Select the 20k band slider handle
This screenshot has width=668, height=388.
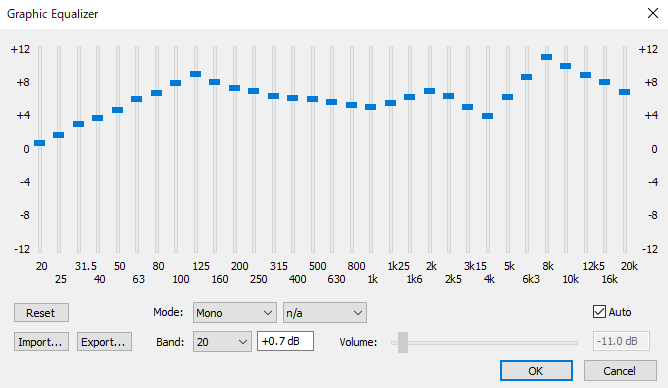pos(625,92)
